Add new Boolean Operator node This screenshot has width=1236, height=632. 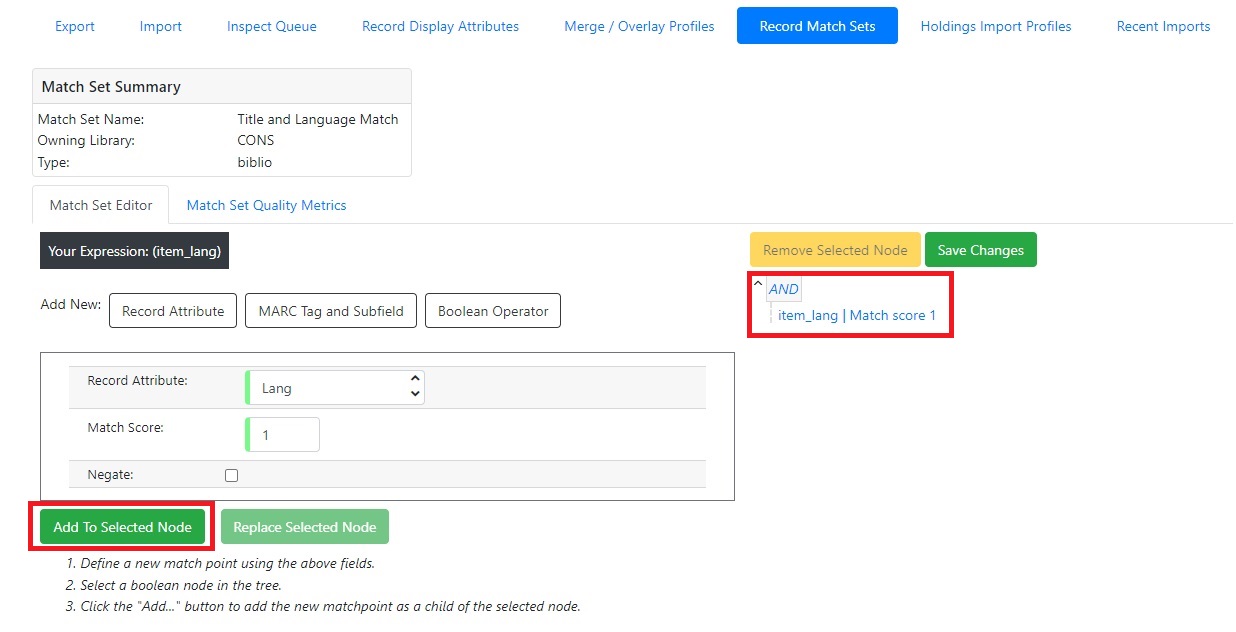click(x=493, y=311)
